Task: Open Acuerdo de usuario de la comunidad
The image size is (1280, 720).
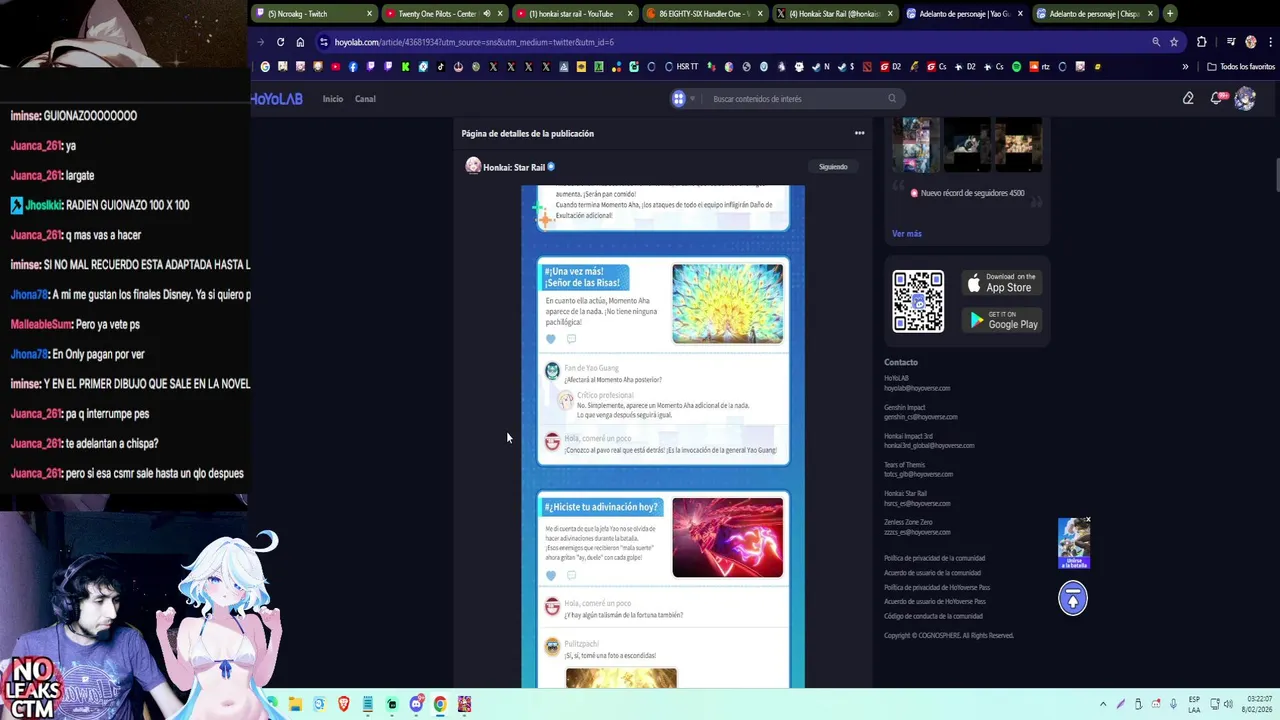Action: click(x=932, y=573)
